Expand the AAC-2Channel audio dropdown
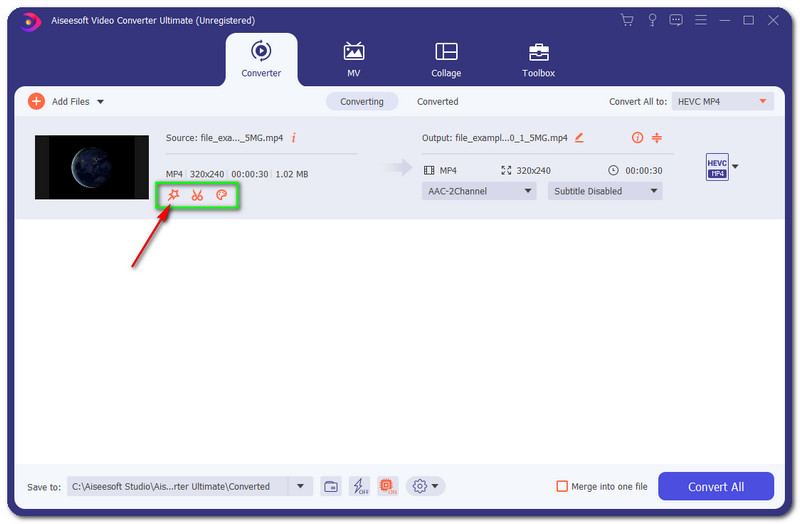This screenshot has width=800, height=524. pos(479,191)
